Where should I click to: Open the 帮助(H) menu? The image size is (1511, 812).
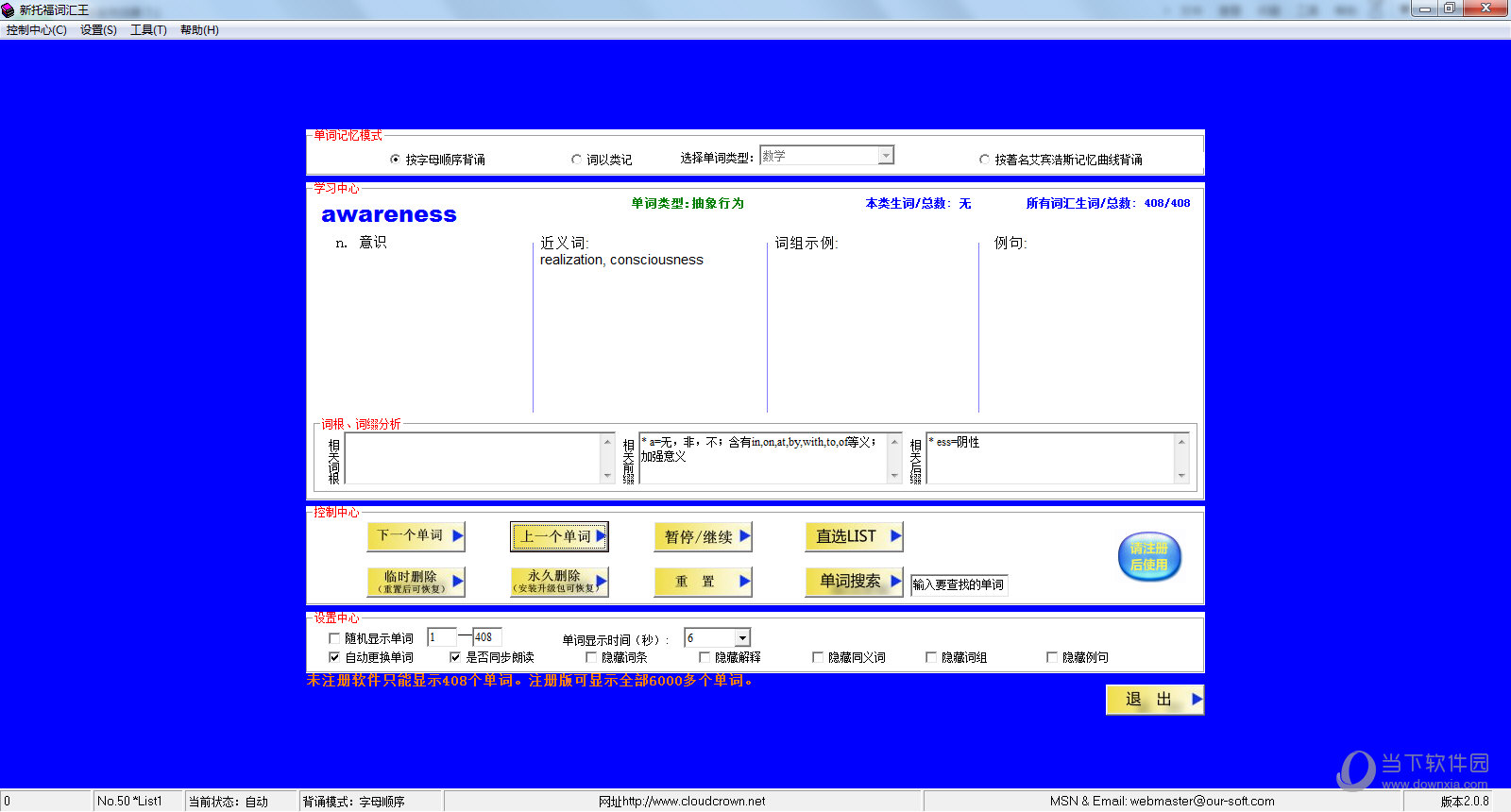(199, 30)
